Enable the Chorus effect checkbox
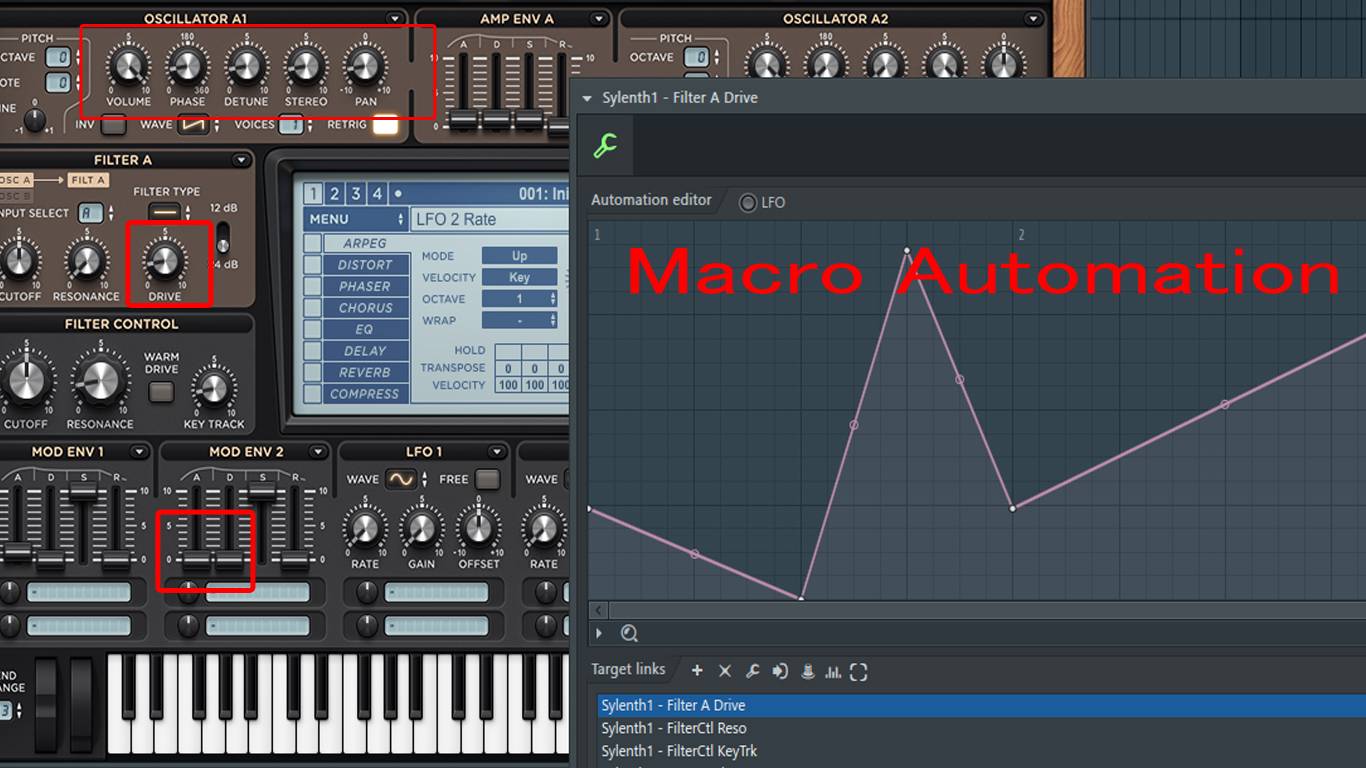Screen dimensions: 1366x768 pos(313,308)
